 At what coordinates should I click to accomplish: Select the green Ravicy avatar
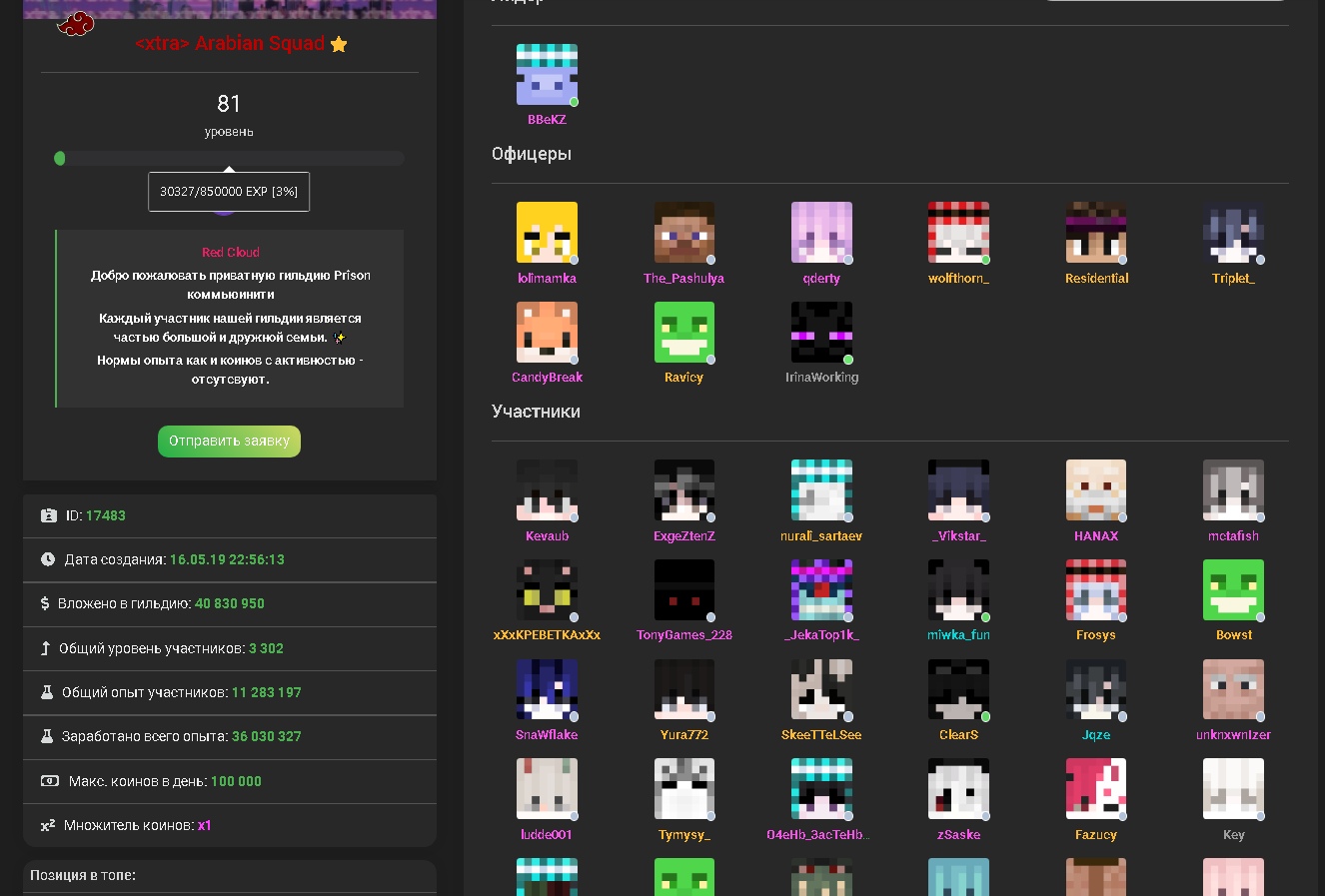click(x=683, y=332)
